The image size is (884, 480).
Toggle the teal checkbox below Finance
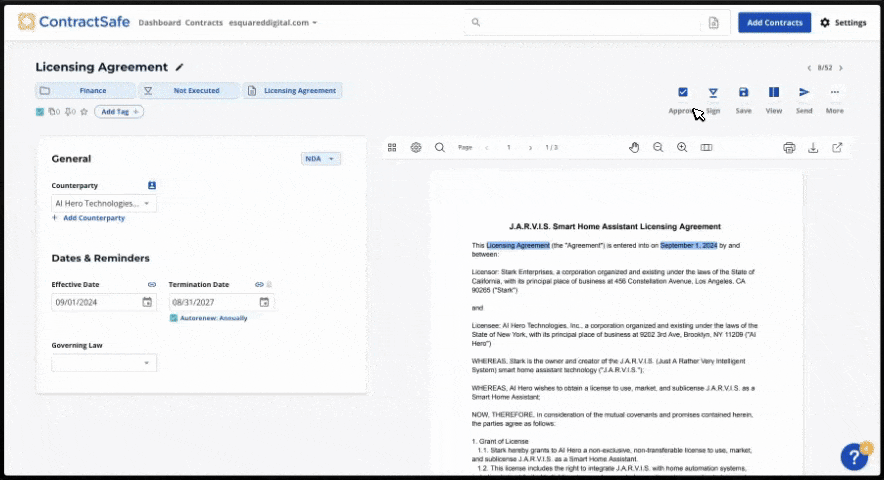click(x=40, y=112)
